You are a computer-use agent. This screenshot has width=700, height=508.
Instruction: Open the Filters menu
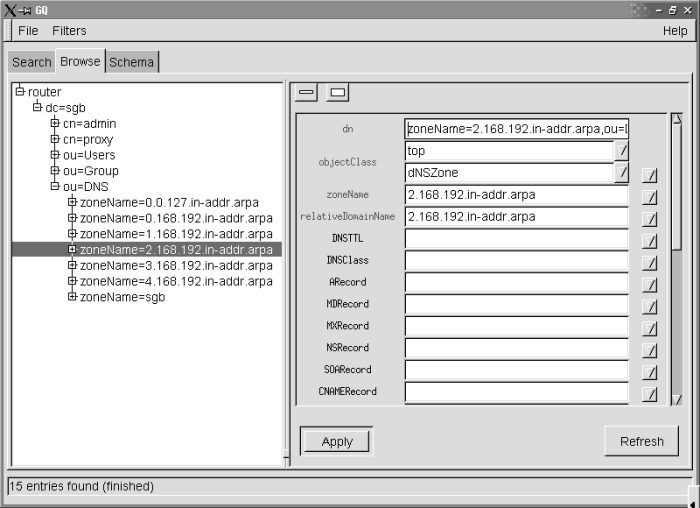(x=69, y=31)
